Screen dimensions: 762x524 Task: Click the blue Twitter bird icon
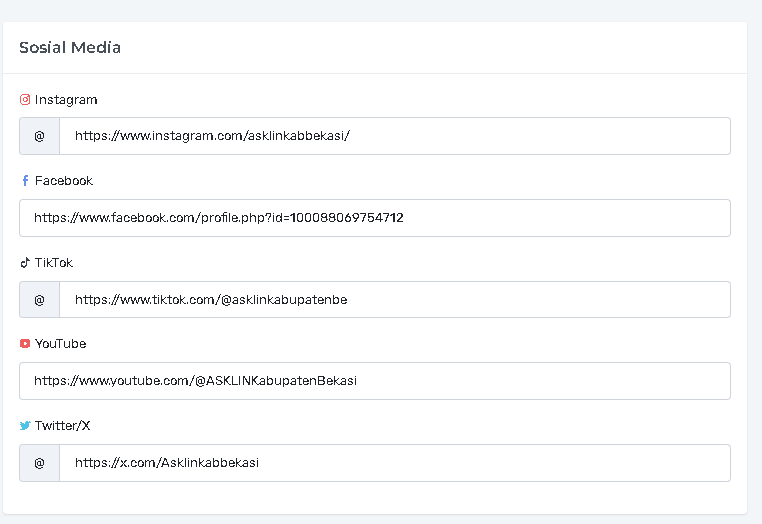(x=25, y=426)
